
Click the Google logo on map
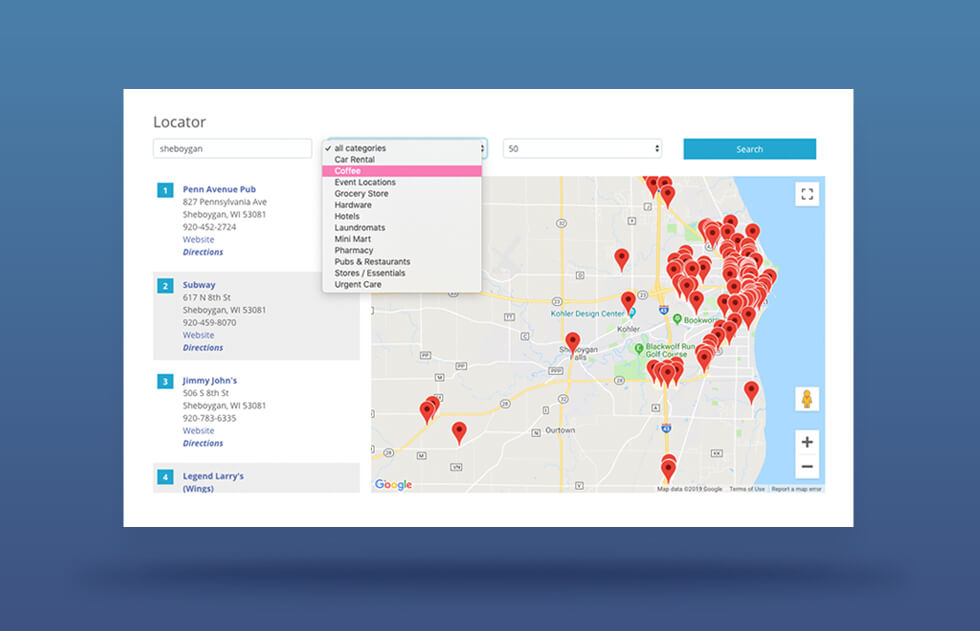[x=393, y=484]
